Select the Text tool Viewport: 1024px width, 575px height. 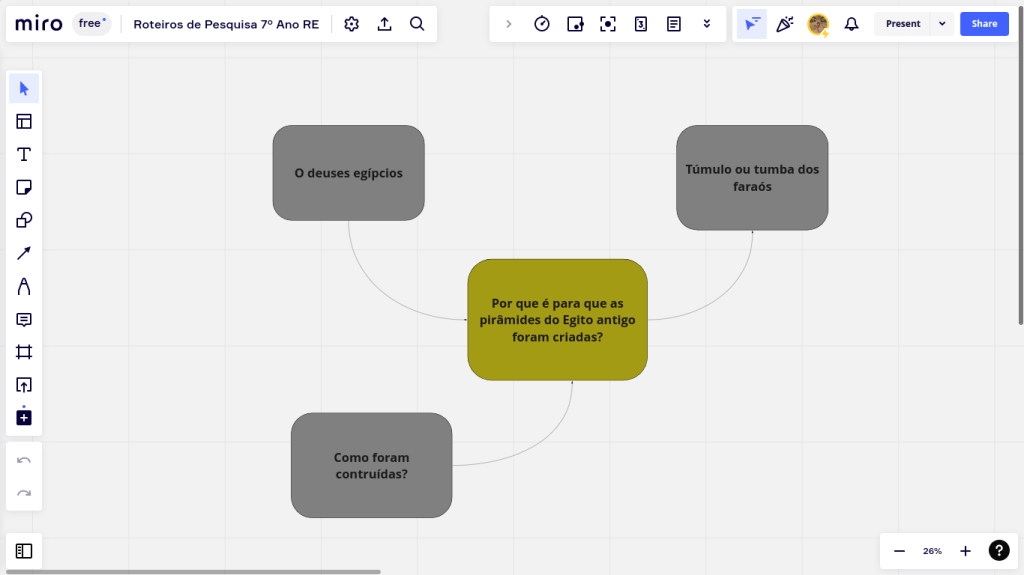tap(24, 154)
